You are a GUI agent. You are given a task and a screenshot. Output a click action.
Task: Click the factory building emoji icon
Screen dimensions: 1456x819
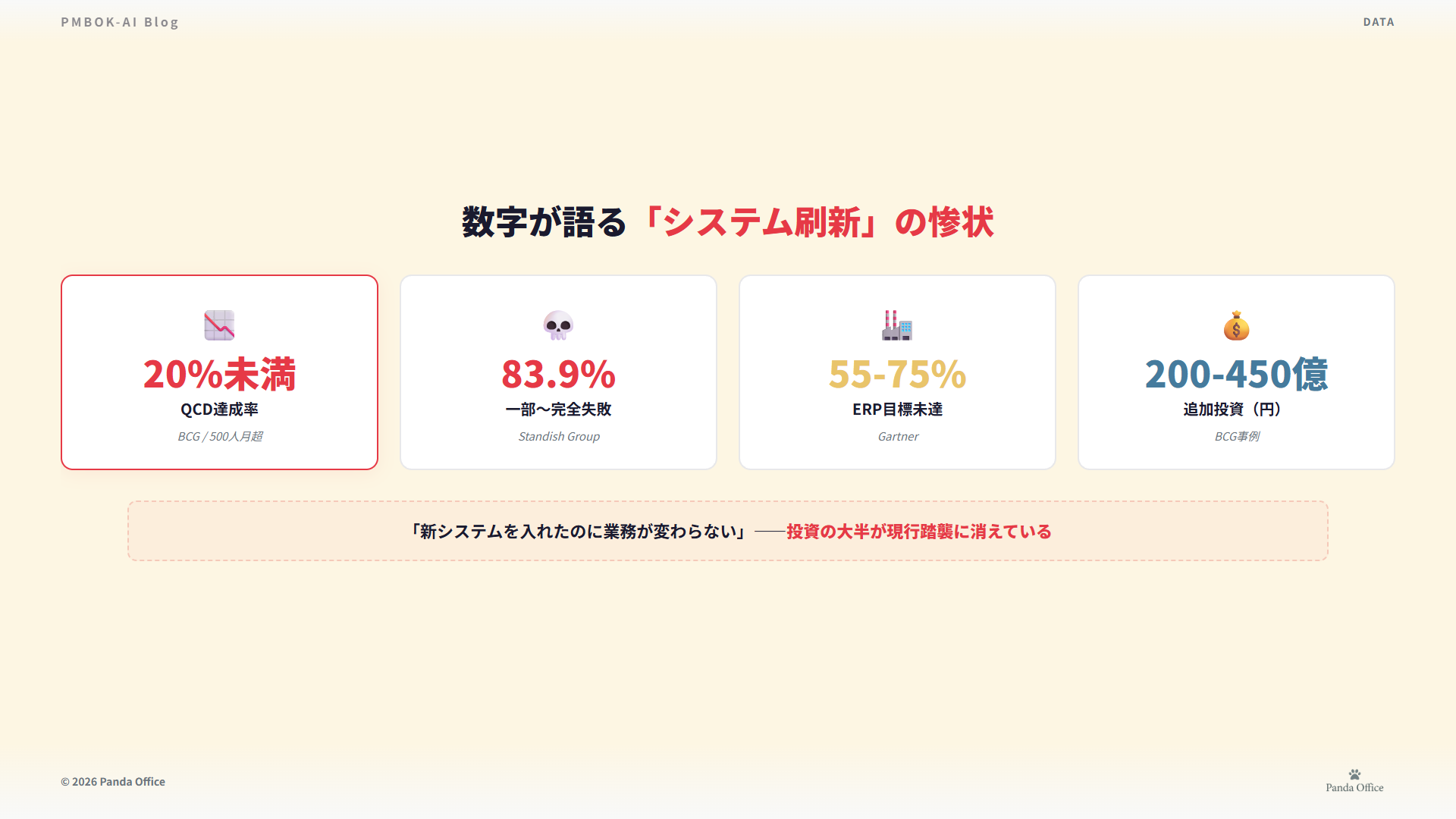click(897, 325)
